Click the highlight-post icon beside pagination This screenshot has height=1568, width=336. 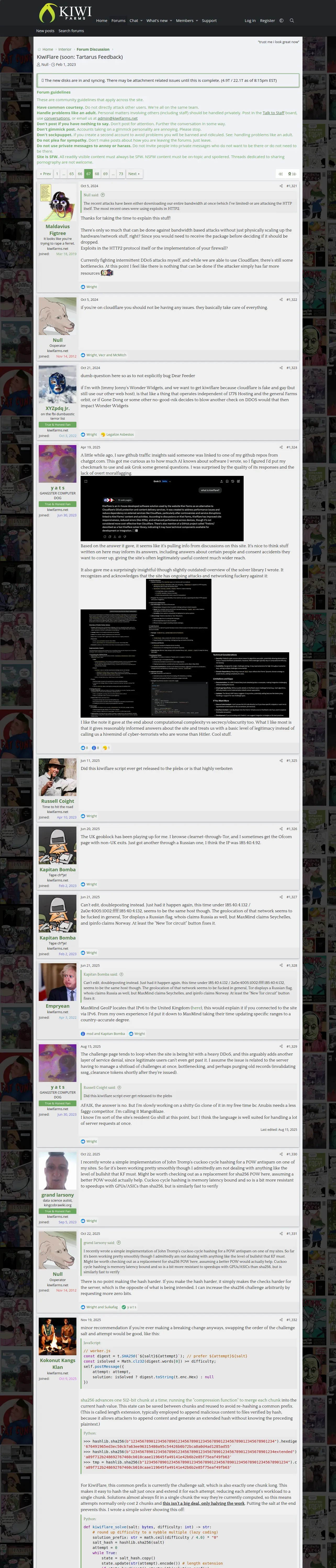(289, 174)
